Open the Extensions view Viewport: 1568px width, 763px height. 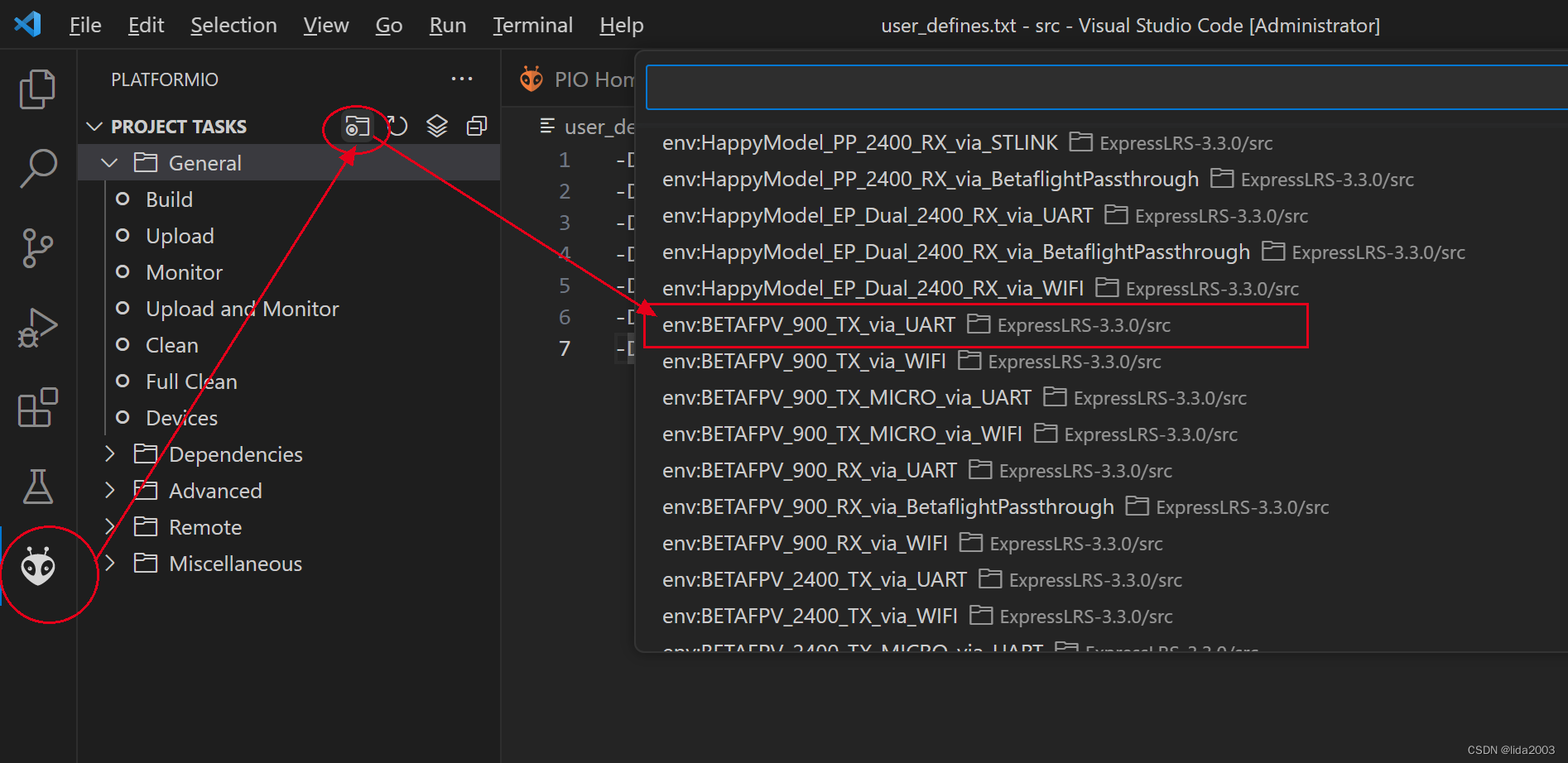click(37, 407)
